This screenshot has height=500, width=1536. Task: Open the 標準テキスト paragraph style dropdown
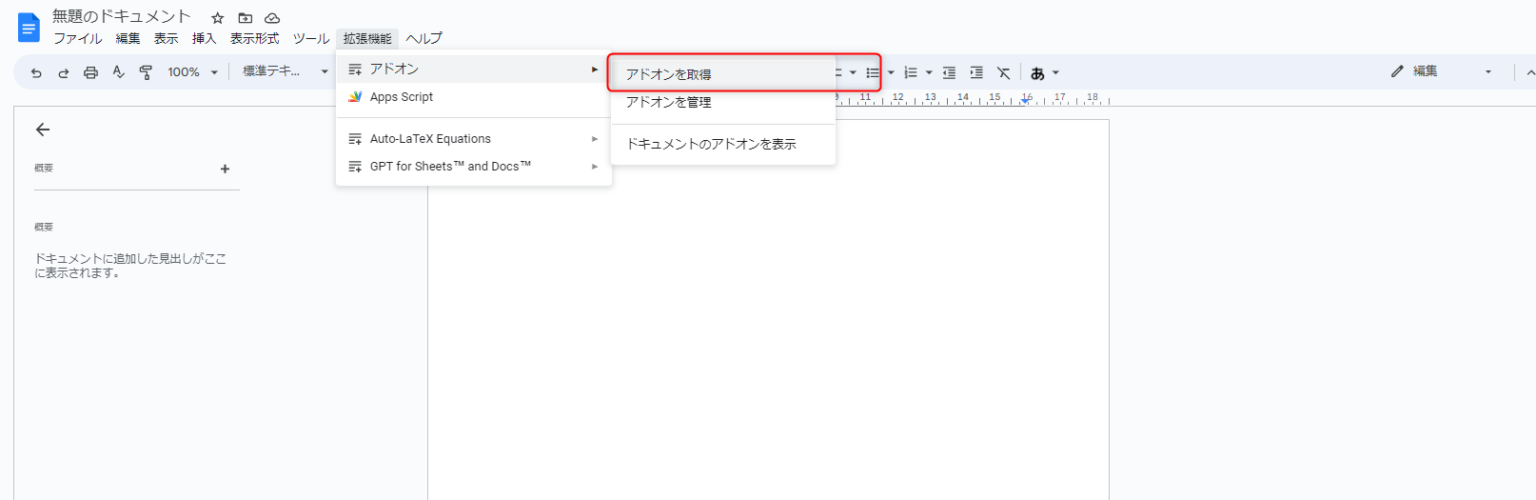285,73
